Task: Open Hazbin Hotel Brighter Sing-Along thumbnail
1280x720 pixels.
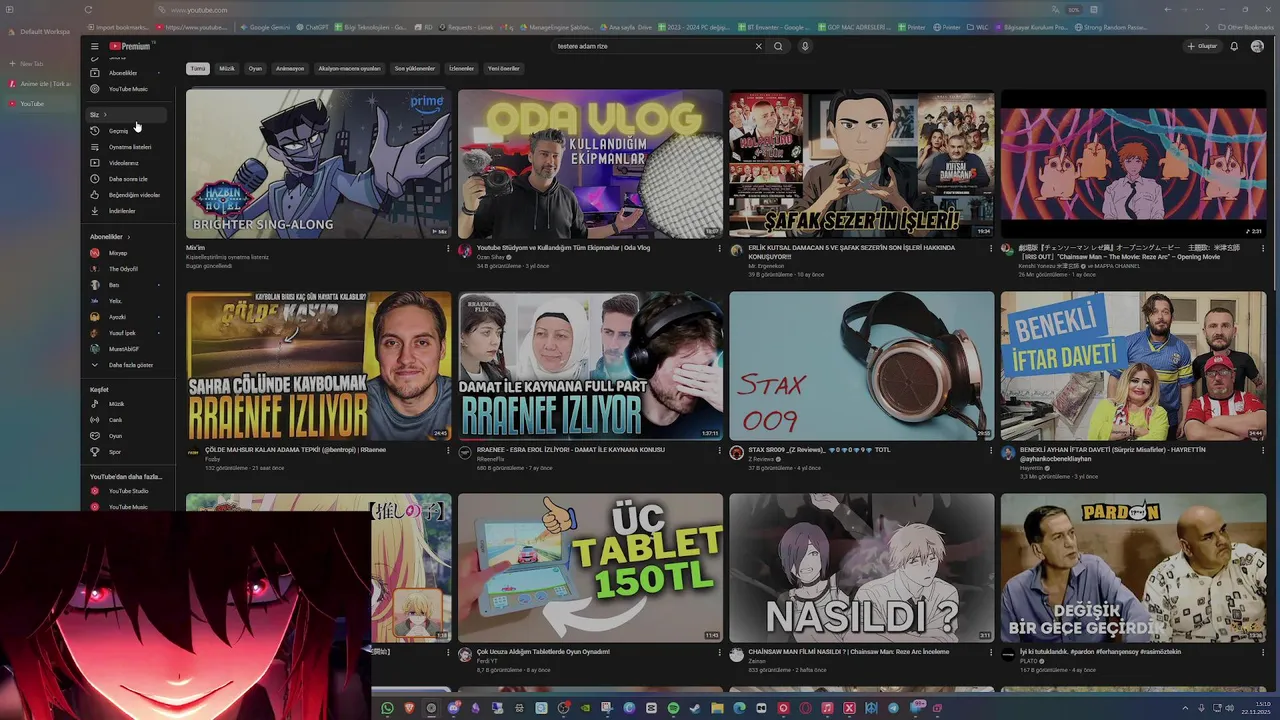Action: tap(318, 164)
